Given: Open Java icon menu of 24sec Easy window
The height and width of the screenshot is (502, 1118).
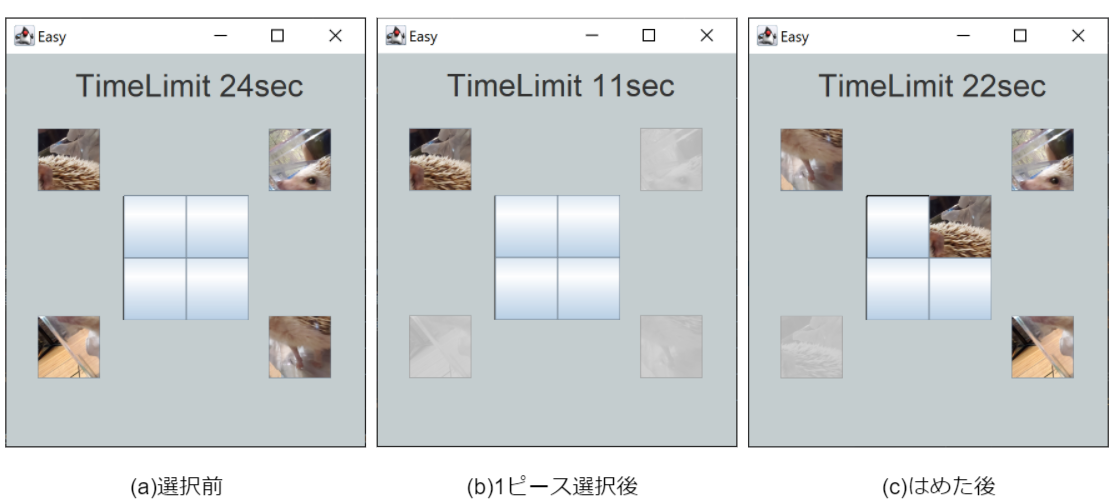Looking at the screenshot, I should [x=24, y=36].
